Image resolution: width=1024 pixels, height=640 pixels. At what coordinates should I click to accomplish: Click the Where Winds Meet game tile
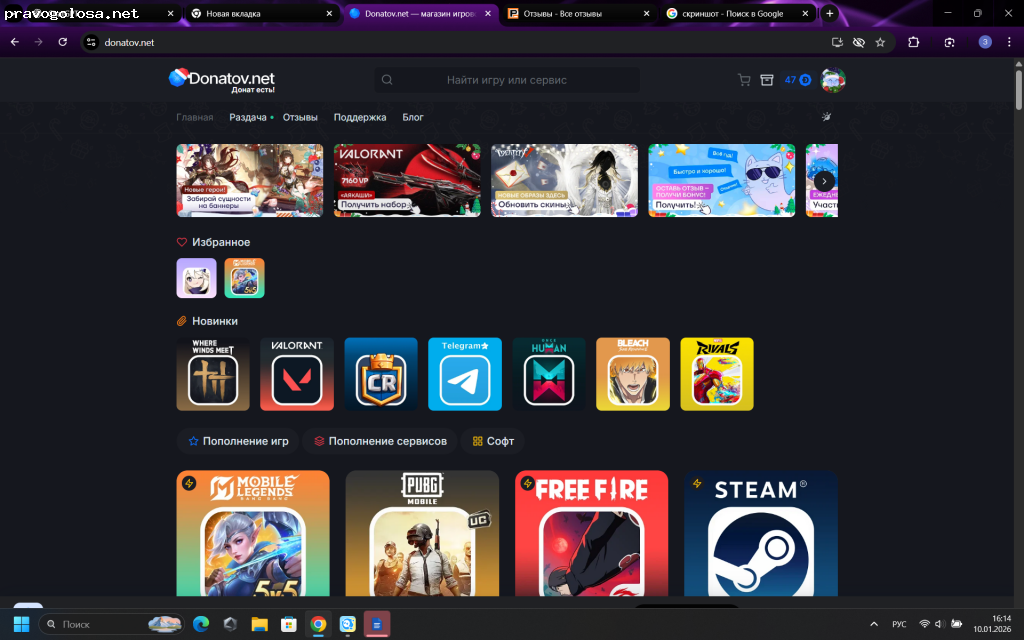point(213,374)
